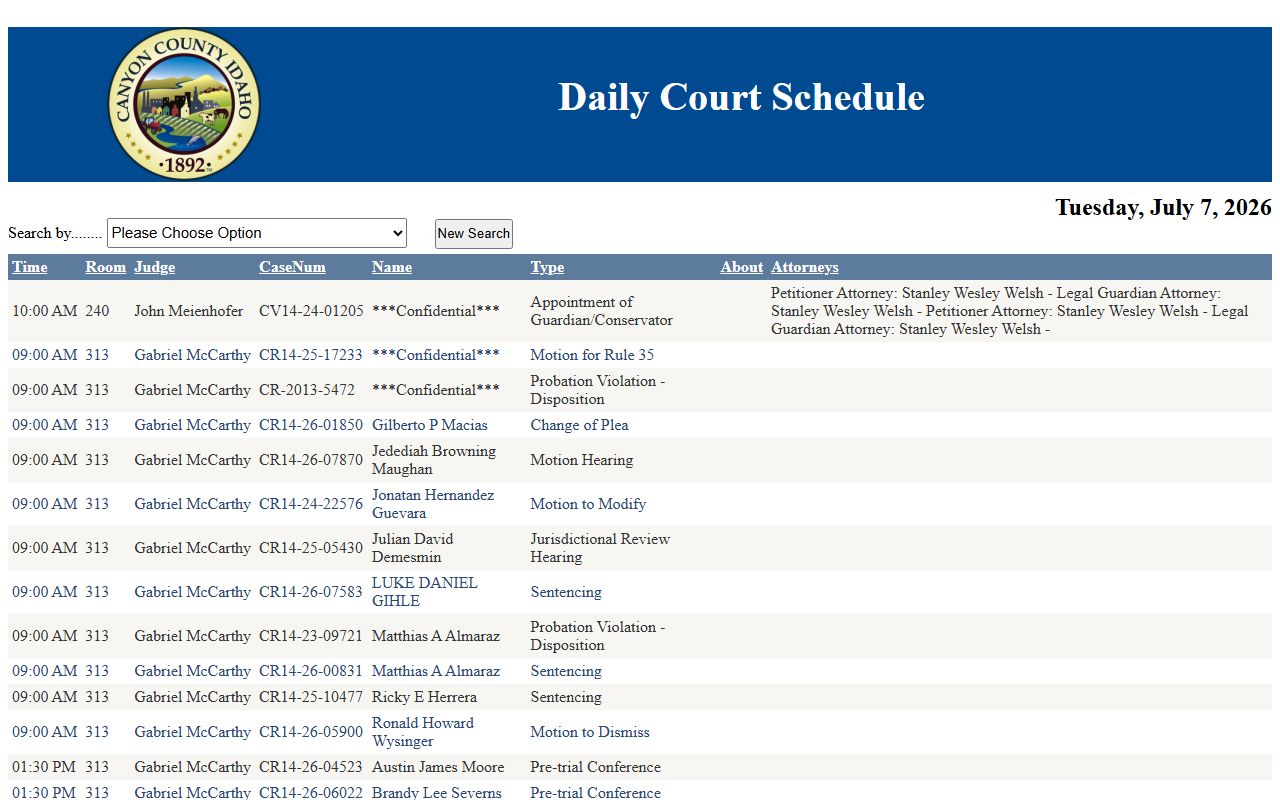Screen dimensions: 1280x800
Task: Click Ricky E Herrera name cell
Action: pyautogui.click(x=424, y=697)
